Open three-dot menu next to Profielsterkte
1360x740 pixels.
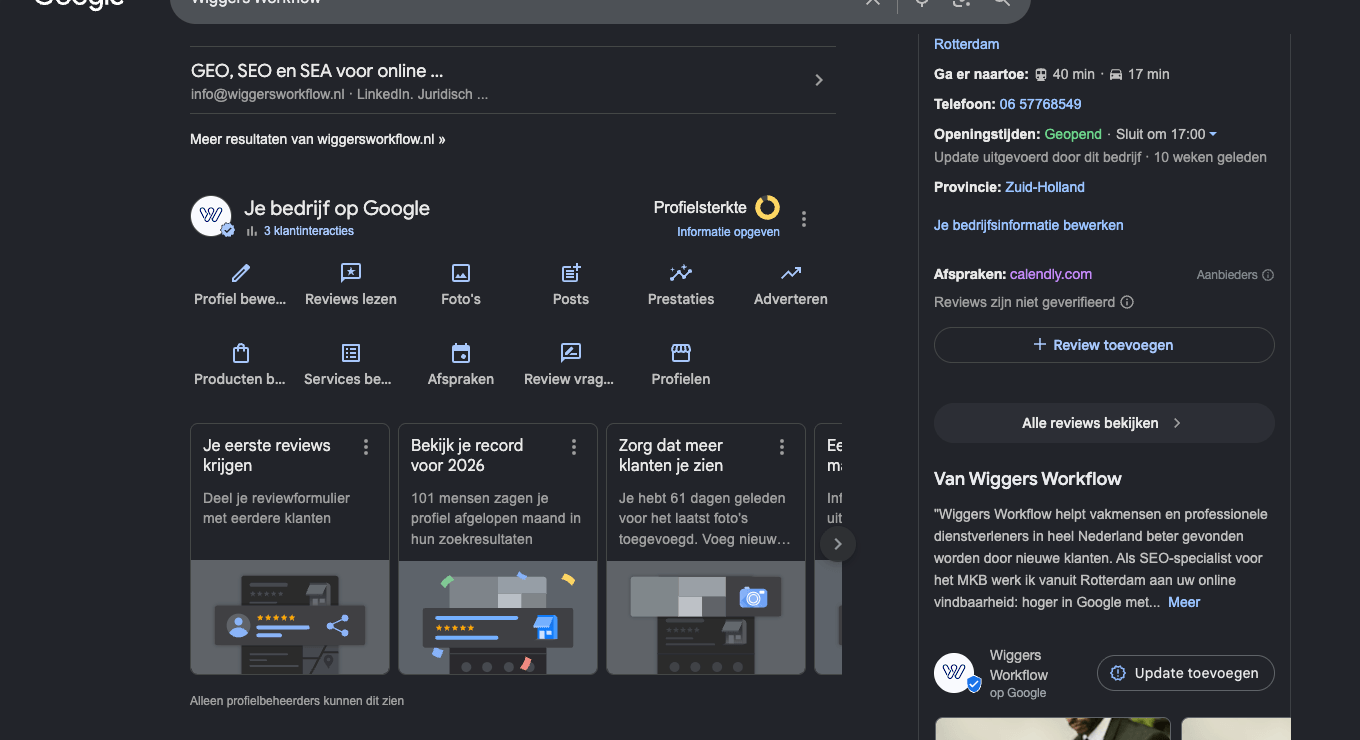[x=804, y=219]
